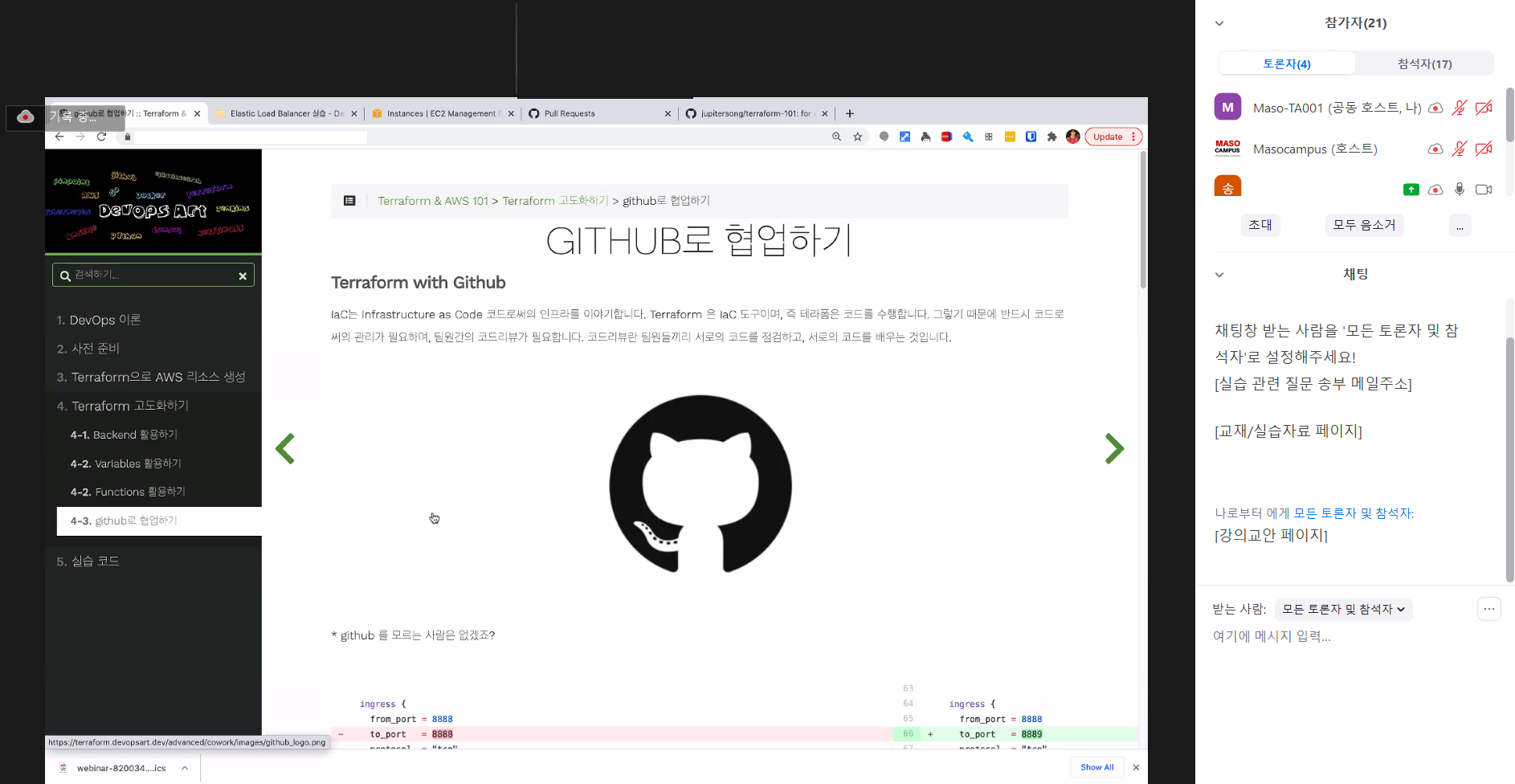
Task: Click the green previous page arrow
Action: click(285, 449)
